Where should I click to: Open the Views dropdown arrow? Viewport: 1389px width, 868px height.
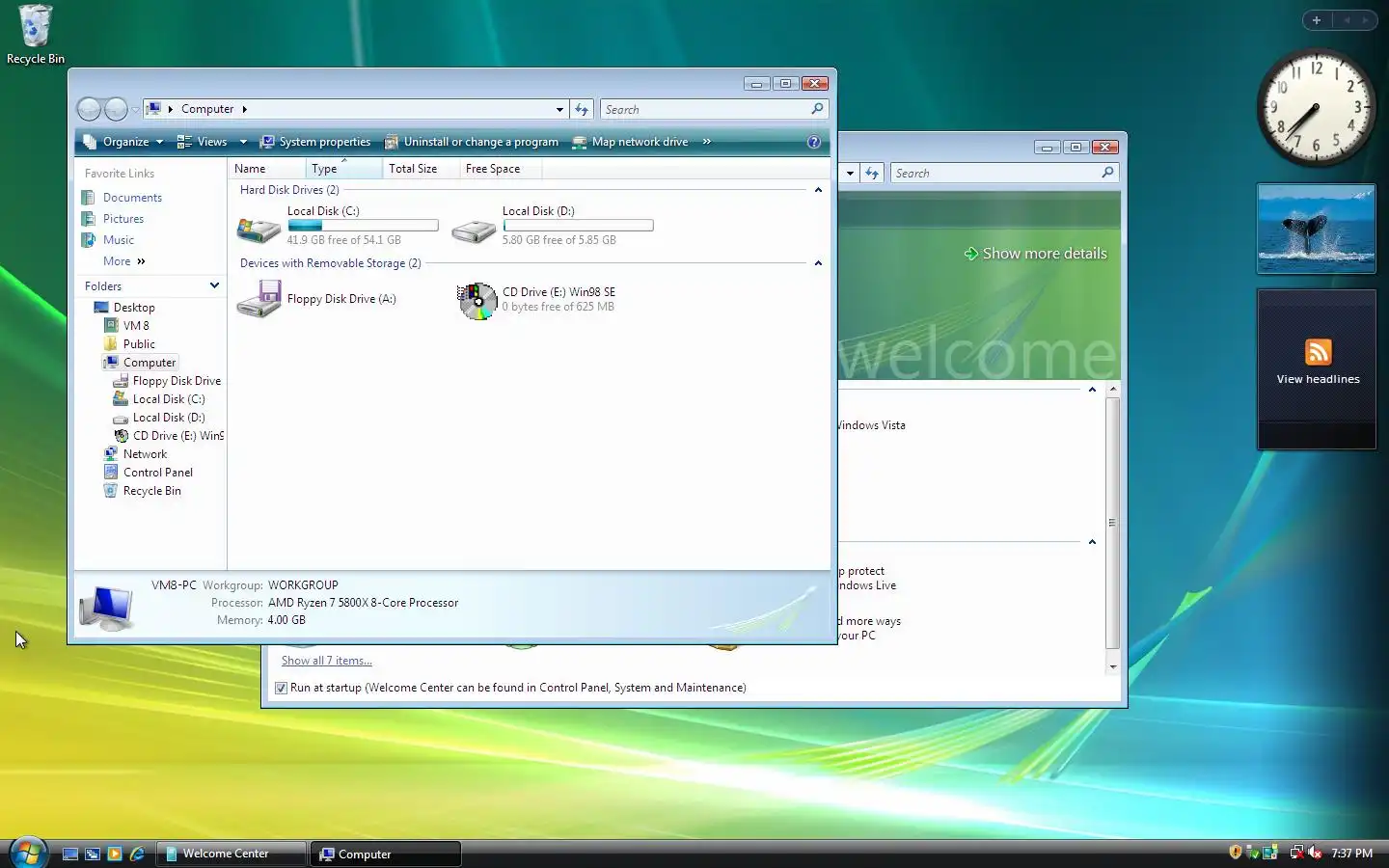243,142
